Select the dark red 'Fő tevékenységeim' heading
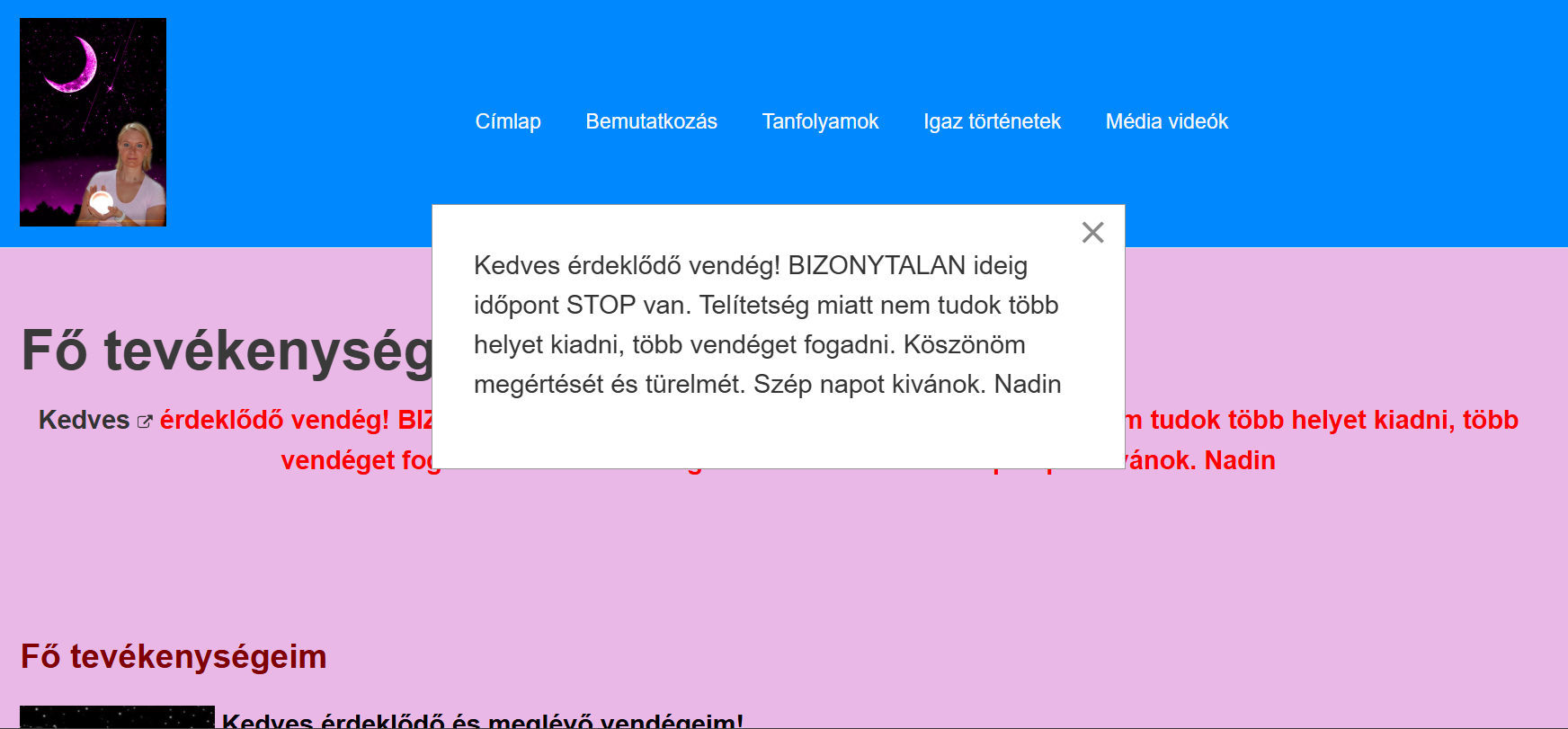 (x=174, y=656)
